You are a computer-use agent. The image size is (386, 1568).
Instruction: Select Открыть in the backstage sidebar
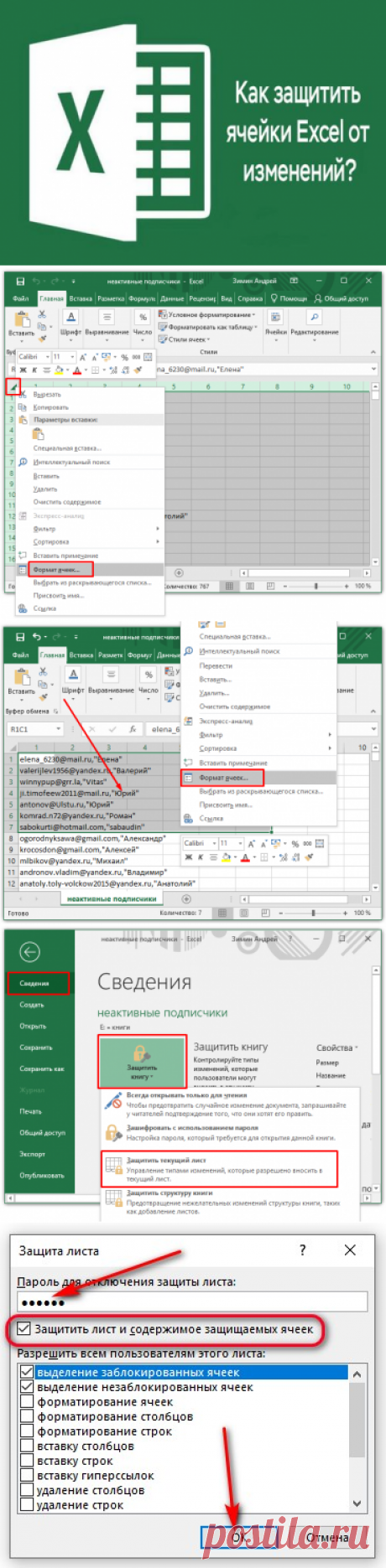33,1026
